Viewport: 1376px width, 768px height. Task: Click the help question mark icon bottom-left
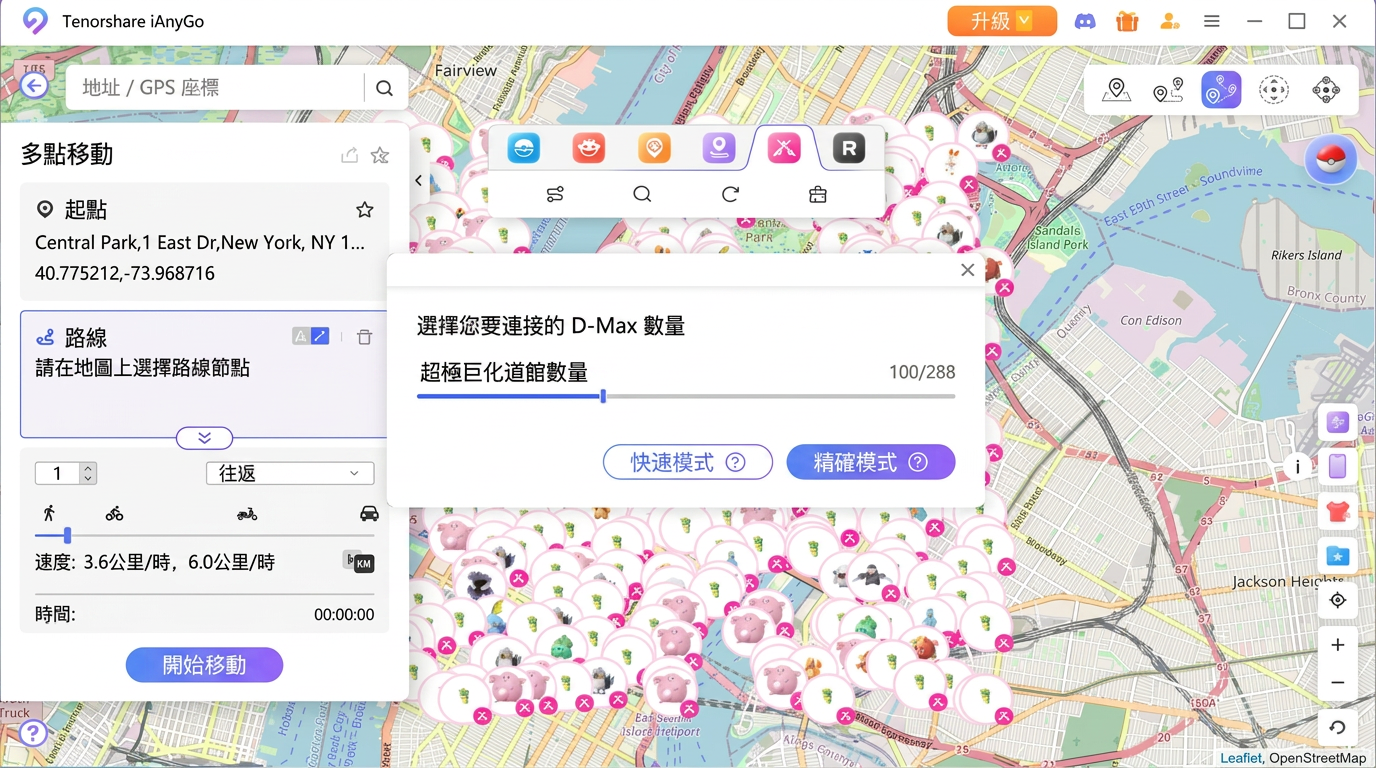tap(33, 733)
